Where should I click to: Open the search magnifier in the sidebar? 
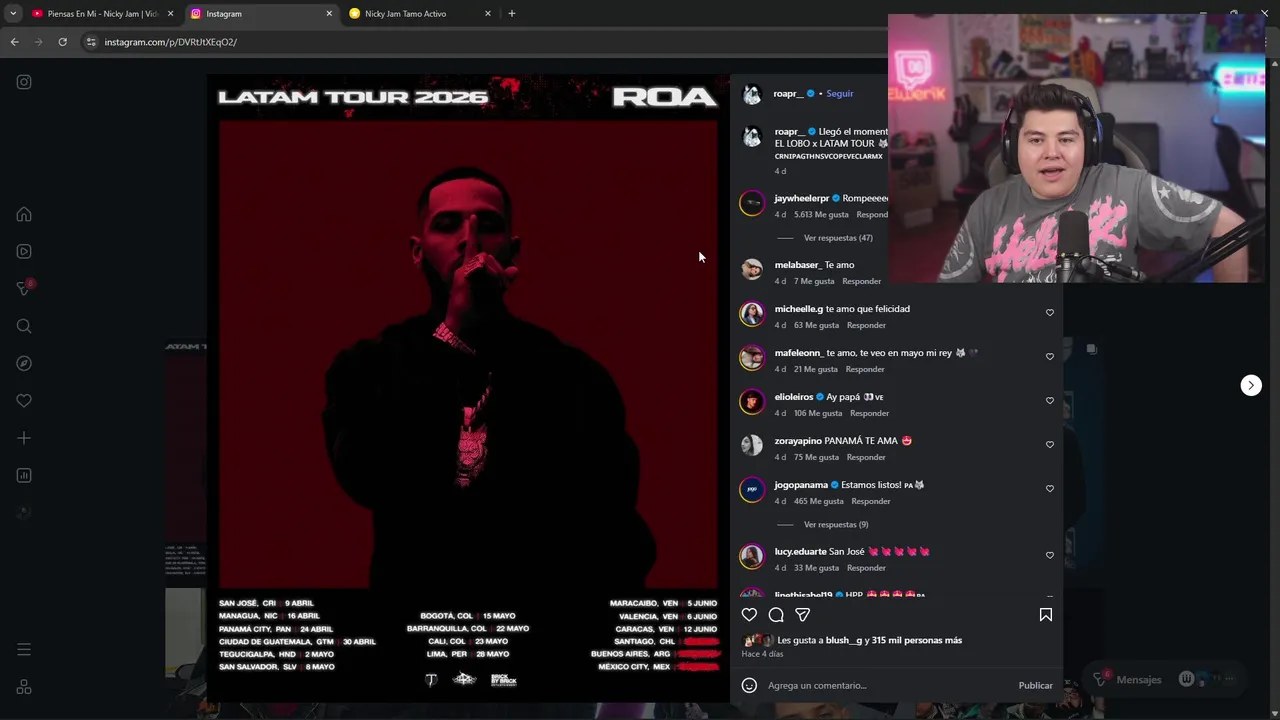pos(24,326)
